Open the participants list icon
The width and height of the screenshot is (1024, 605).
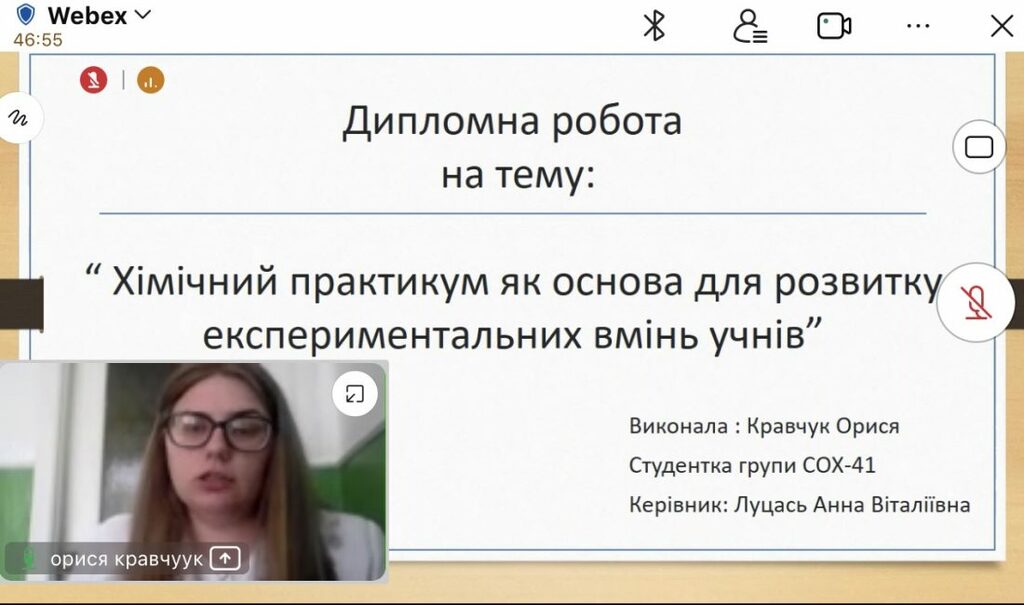[749, 26]
